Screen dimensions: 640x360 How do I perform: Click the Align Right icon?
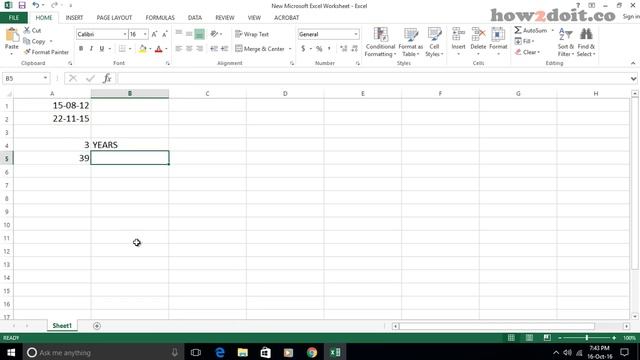click(x=200, y=49)
